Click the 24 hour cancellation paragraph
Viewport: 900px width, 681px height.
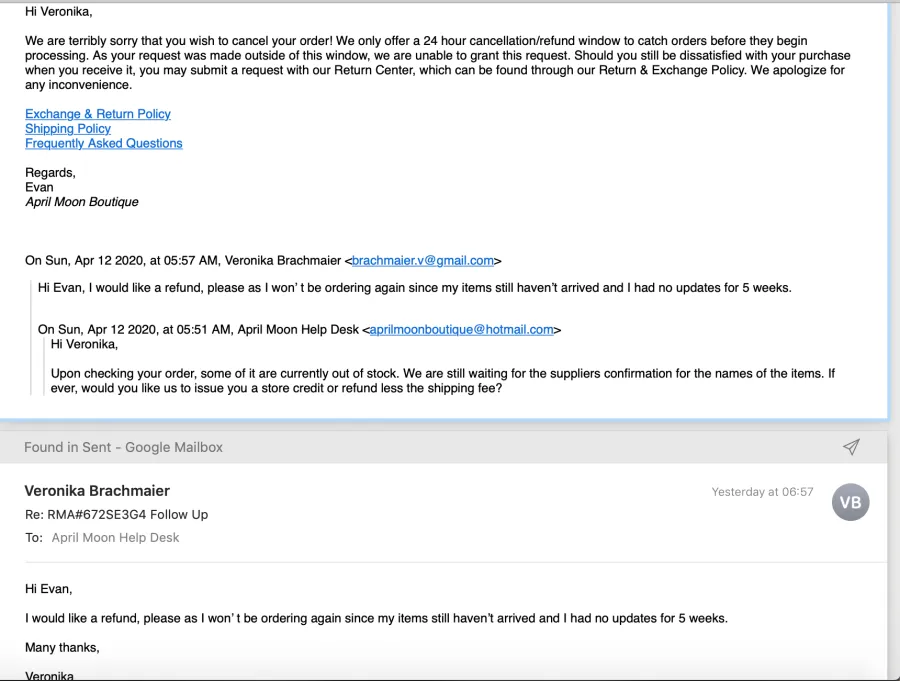(x=437, y=63)
